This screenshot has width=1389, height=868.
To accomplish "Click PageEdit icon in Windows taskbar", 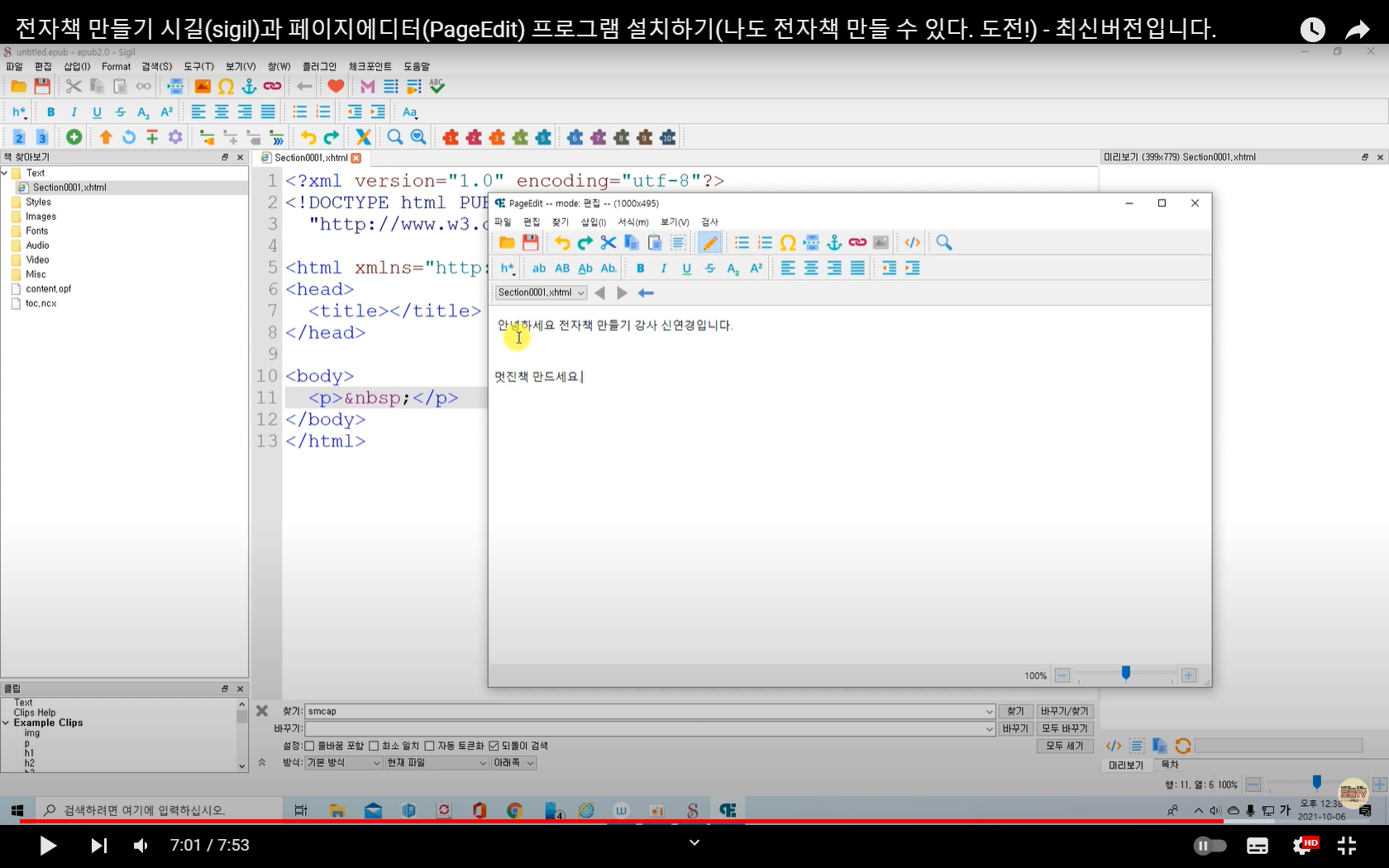I will 728,810.
